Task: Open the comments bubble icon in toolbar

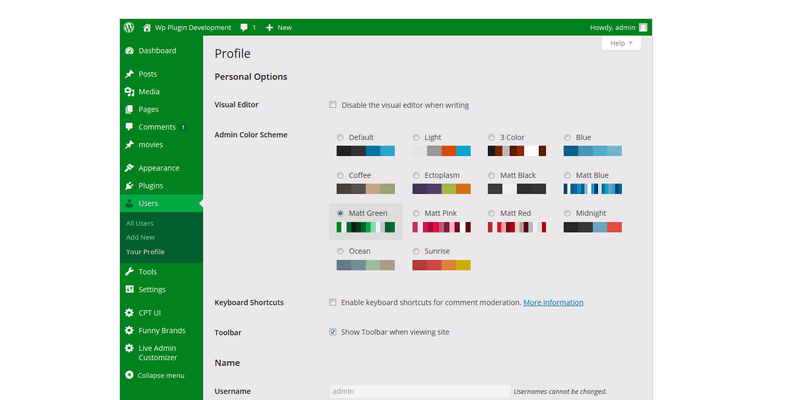Action: click(x=245, y=27)
